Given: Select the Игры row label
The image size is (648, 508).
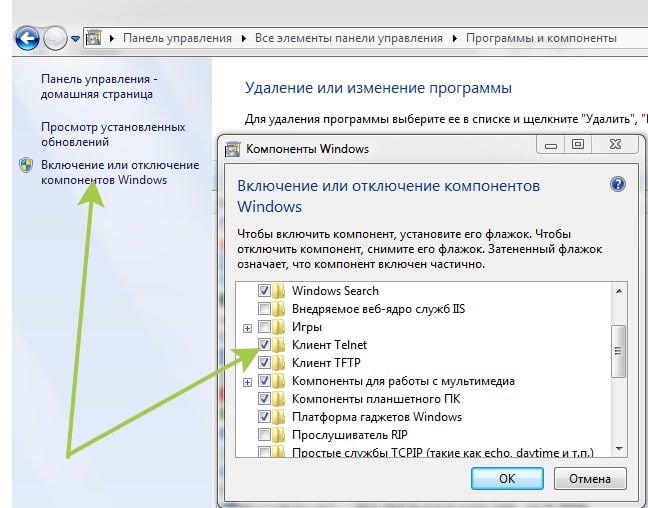Looking at the screenshot, I should 307,327.
